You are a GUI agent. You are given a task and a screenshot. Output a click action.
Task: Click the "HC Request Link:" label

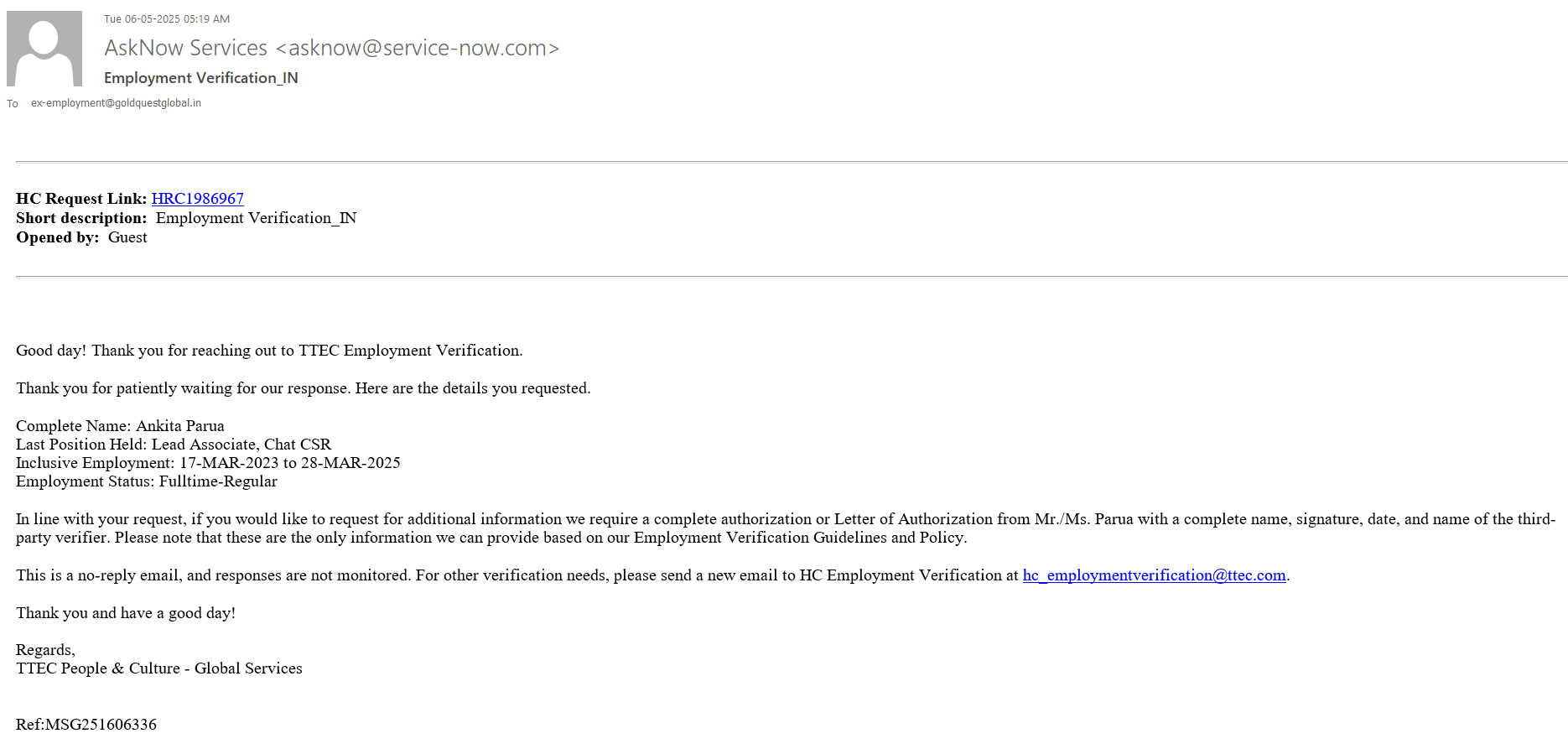pos(81,199)
